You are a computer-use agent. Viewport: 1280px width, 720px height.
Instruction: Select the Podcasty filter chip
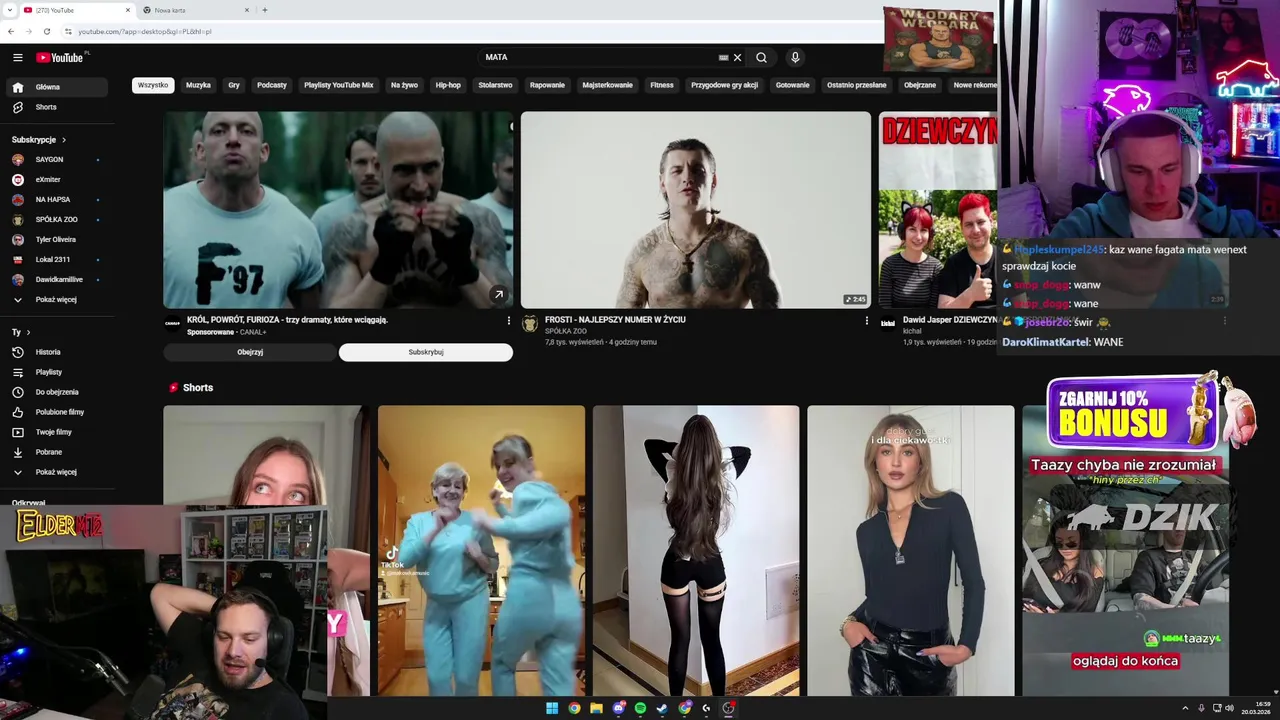pyautogui.click(x=272, y=85)
